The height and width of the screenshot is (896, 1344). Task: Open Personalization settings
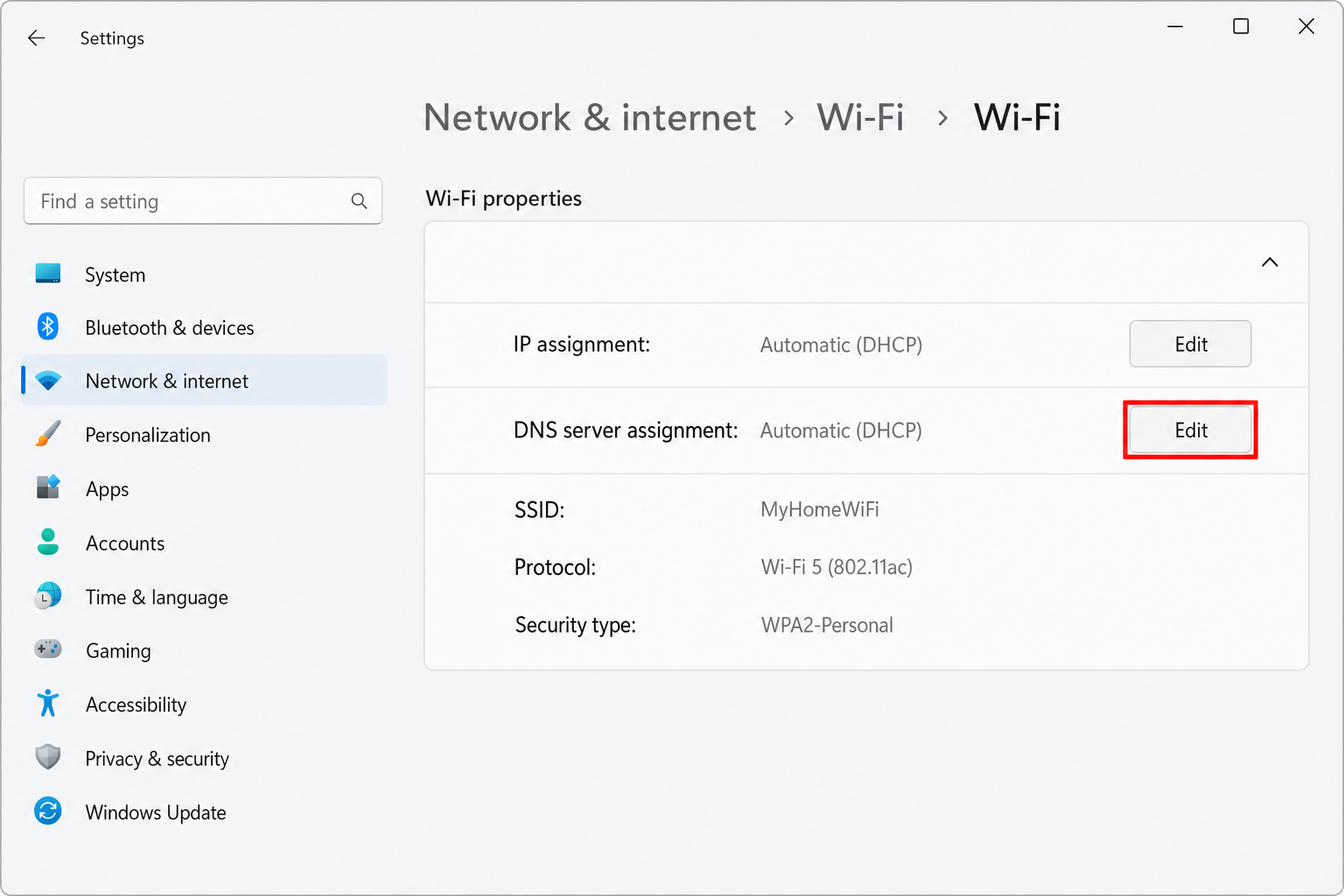pyautogui.click(x=205, y=435)
